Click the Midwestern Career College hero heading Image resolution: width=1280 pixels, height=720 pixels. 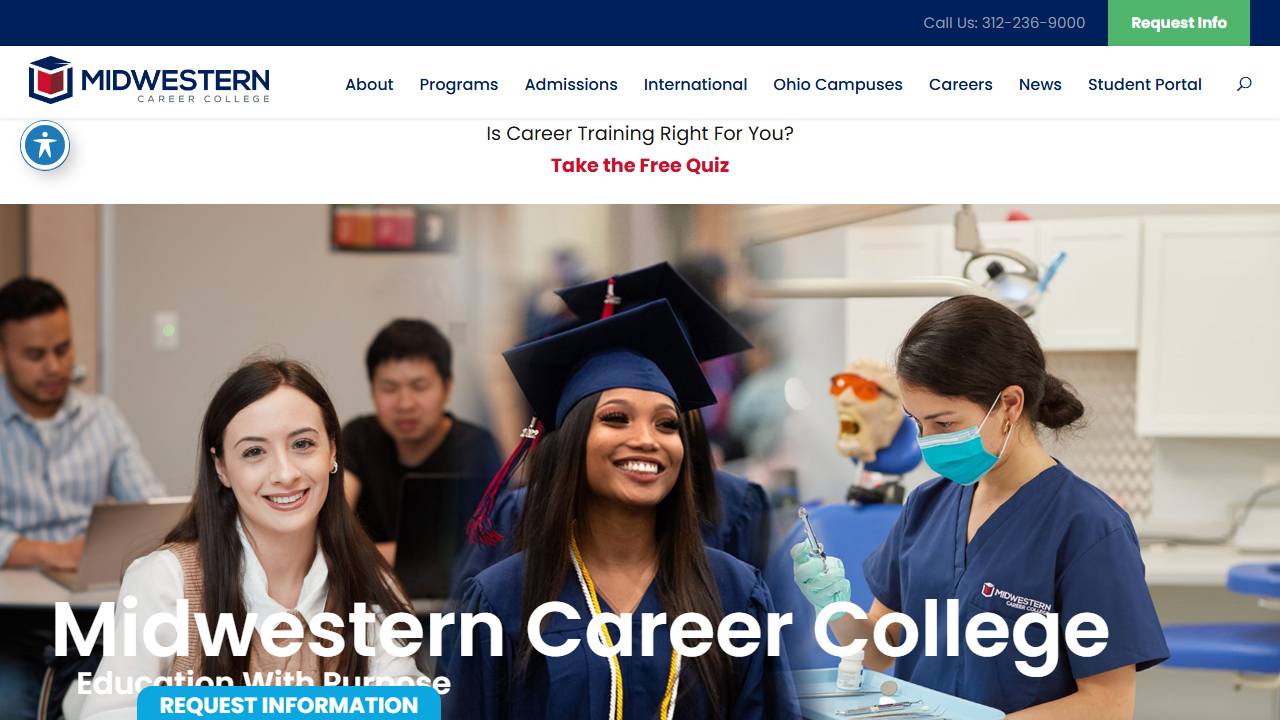coord(580,630)
